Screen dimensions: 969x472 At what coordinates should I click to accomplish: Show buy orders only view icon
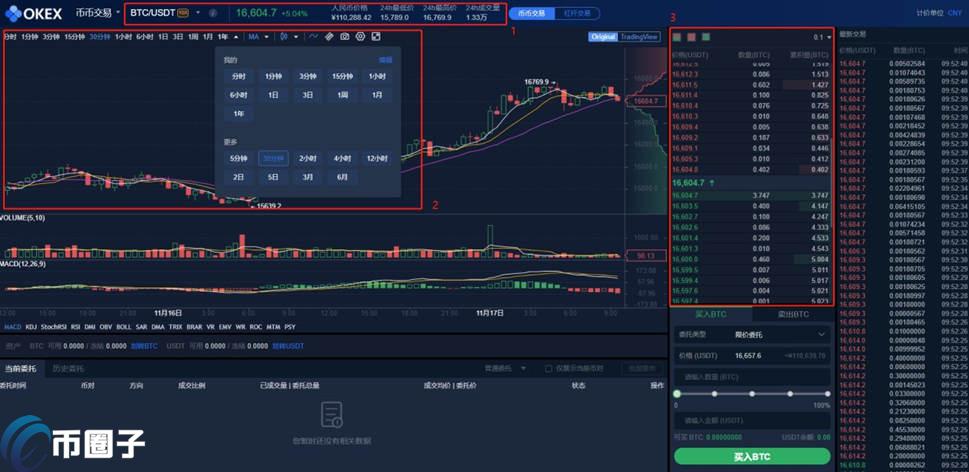pos(706,37)
